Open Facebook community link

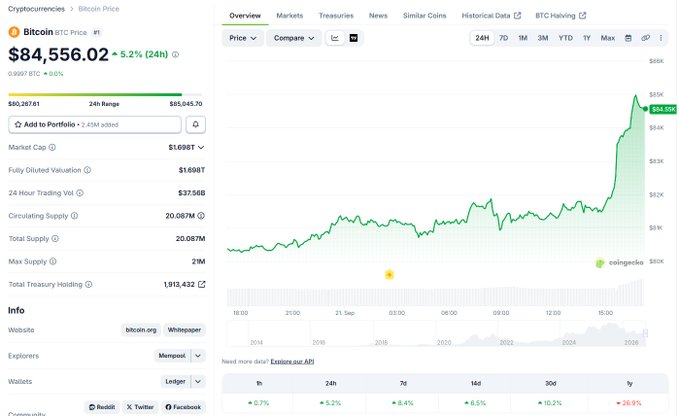(183, 407)
